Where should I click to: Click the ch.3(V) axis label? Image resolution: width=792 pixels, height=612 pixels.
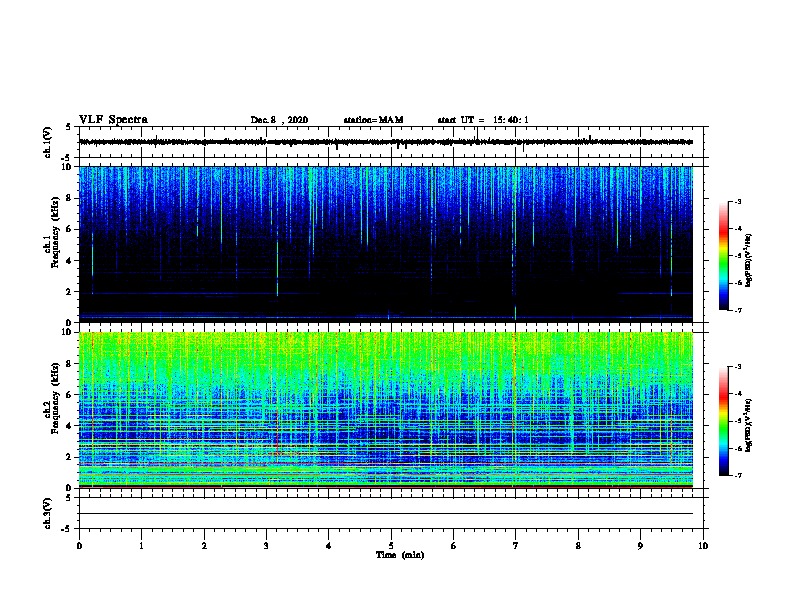(x=48, y=513)
